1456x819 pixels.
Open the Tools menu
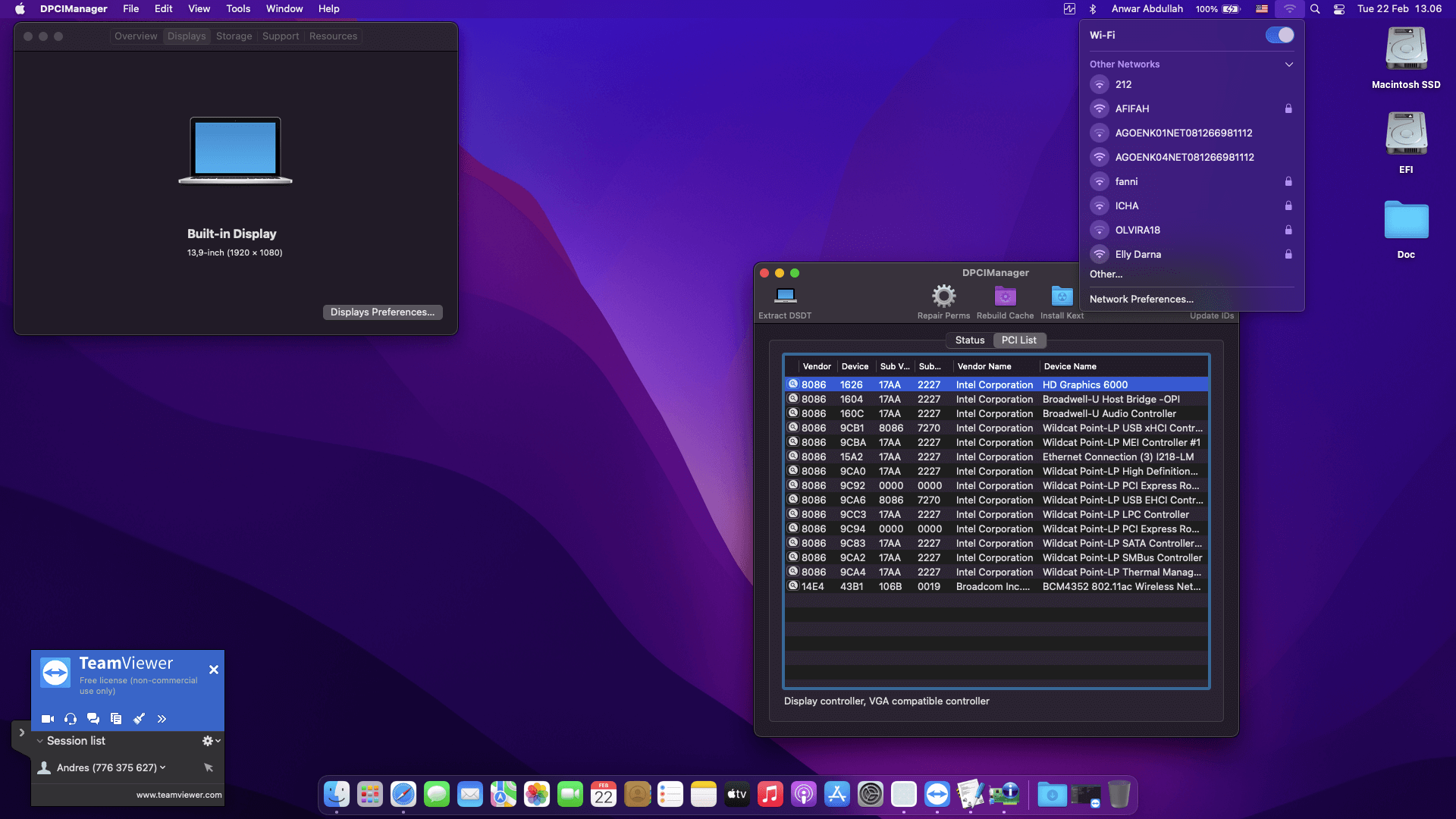click(x=238, y=9)
